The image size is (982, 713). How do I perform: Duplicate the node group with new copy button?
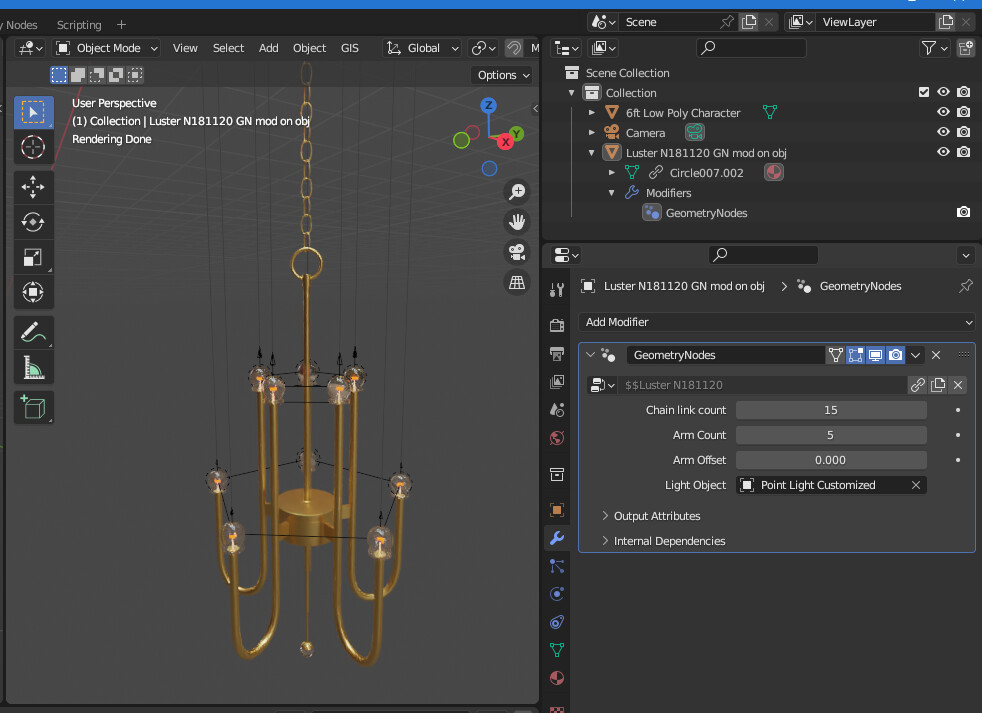pyautogui.click(x=938, y=385)
